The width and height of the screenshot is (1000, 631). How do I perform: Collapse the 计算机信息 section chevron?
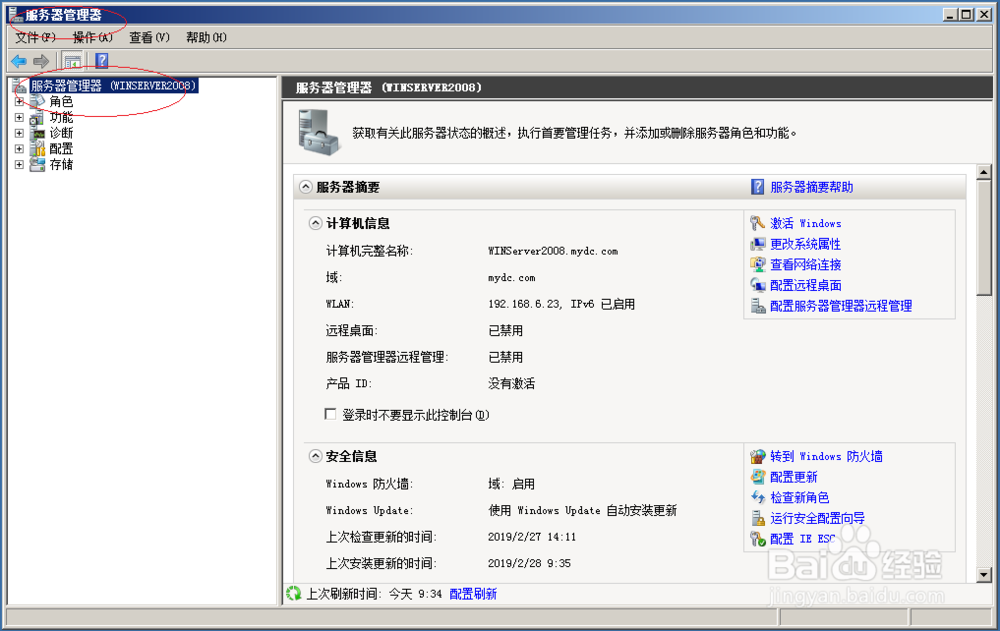click(315, 222)
